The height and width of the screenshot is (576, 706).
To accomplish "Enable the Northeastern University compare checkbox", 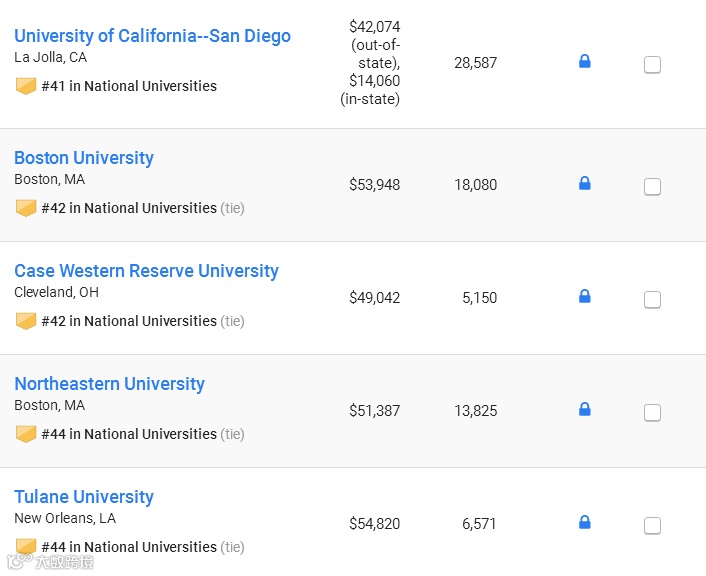I will (652, 413).
